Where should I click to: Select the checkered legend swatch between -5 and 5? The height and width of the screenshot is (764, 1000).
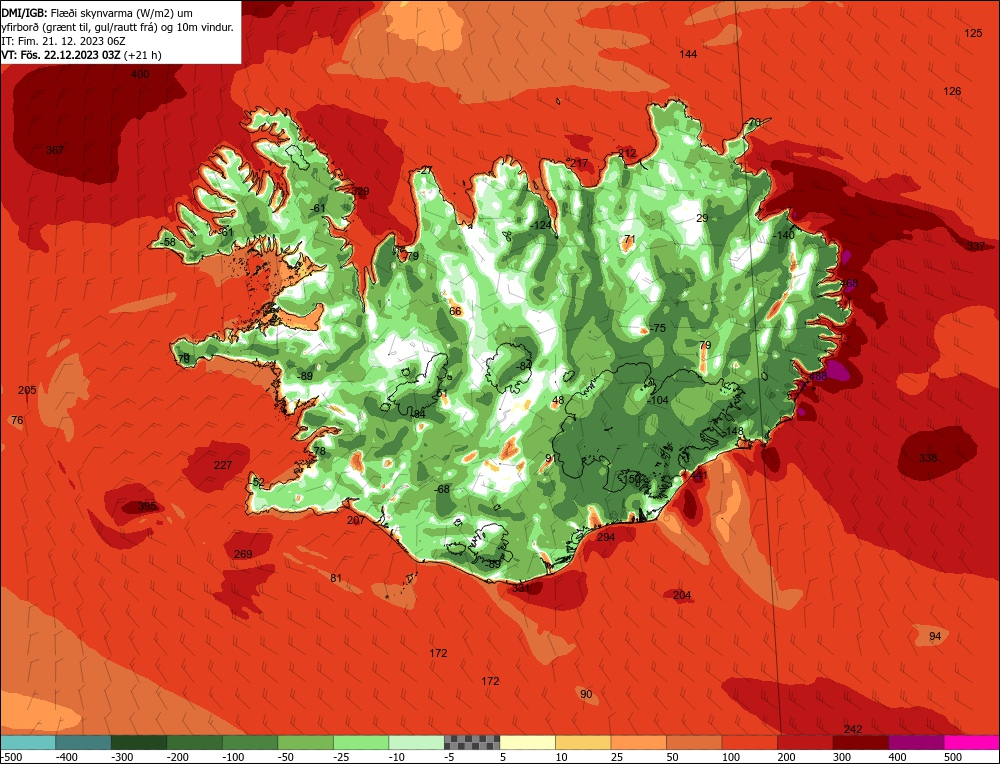coord(472,742)
